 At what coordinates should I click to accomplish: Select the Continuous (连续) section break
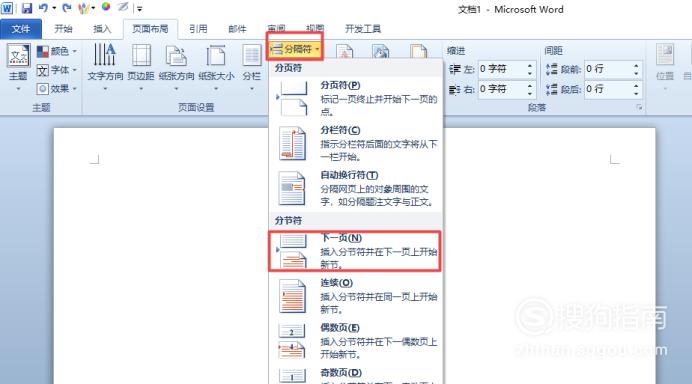(356, 296)
